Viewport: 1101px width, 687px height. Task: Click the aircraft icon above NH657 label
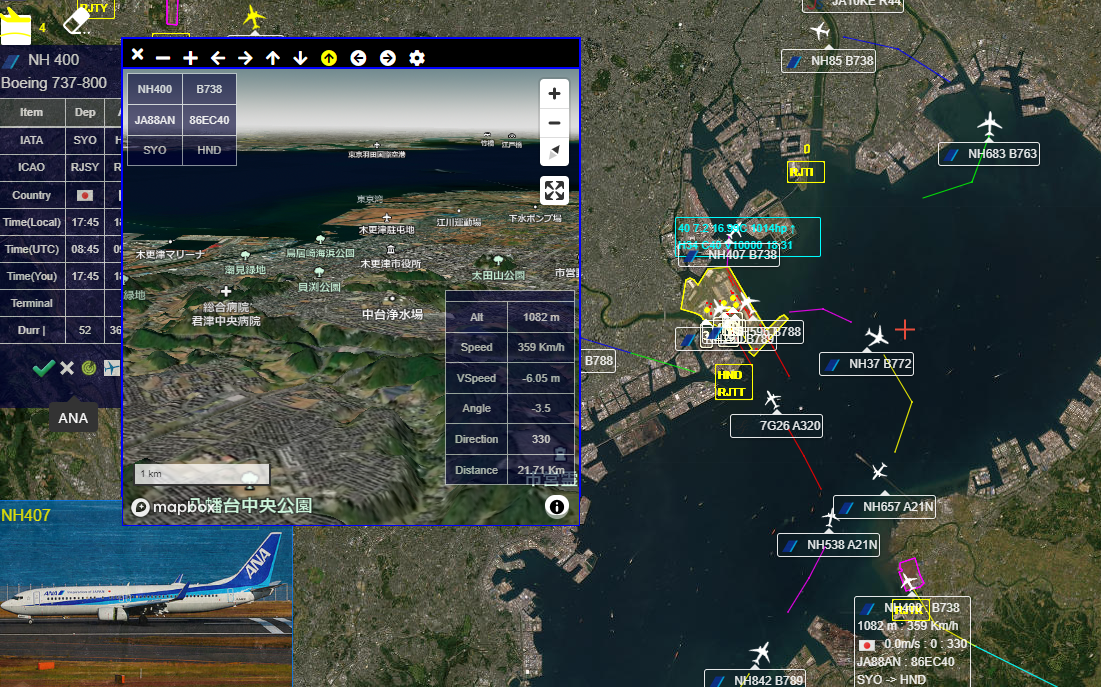pyautogui.click(x=879, y=471)
